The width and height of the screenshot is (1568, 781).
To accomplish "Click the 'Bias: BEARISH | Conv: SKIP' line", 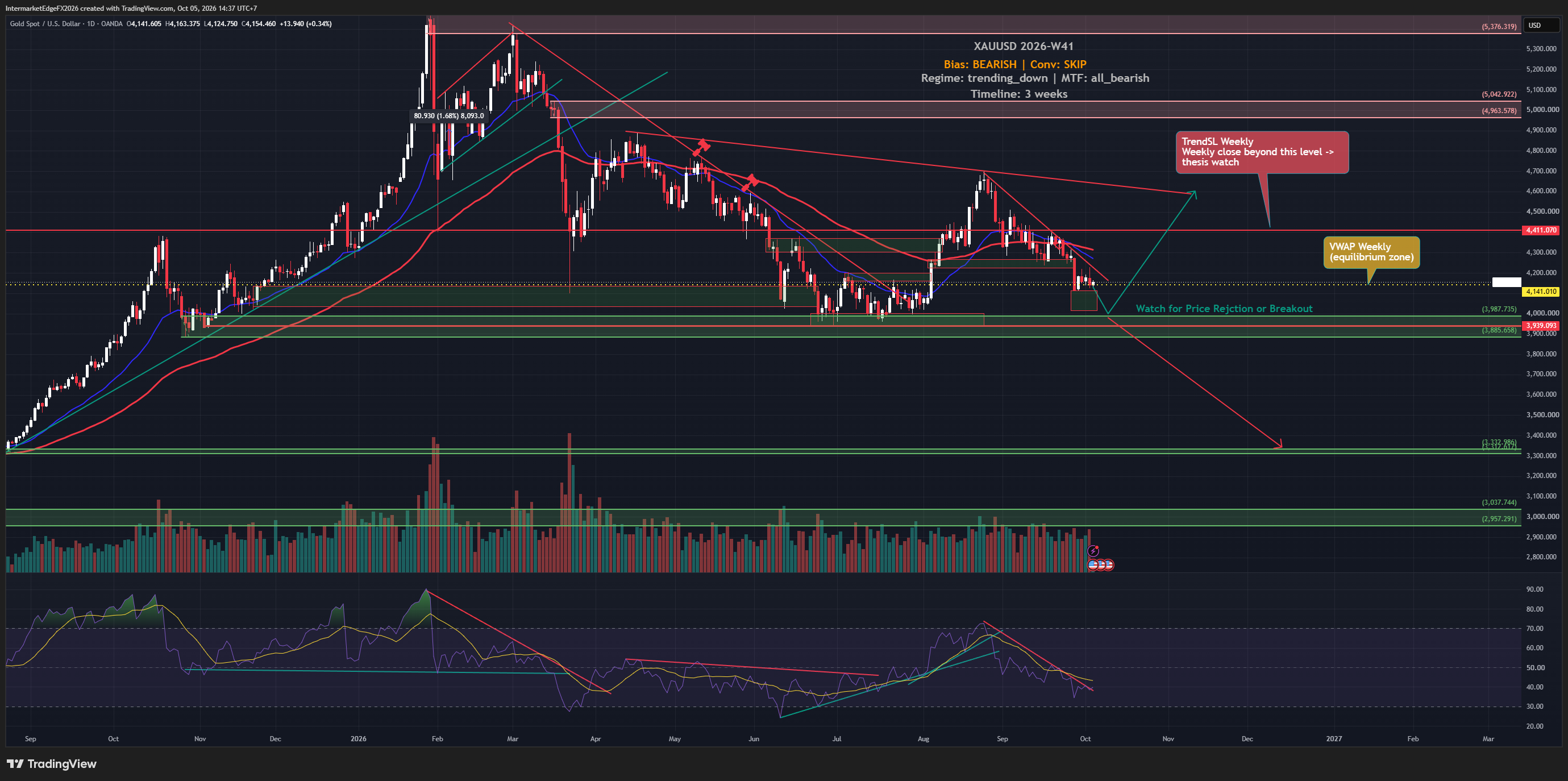I will 1014,65.
